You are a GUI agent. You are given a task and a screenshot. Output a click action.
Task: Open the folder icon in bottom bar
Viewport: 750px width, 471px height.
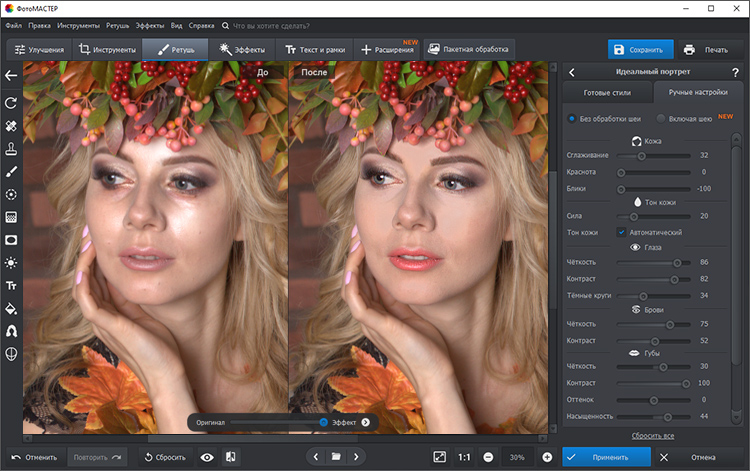point(337,457)
